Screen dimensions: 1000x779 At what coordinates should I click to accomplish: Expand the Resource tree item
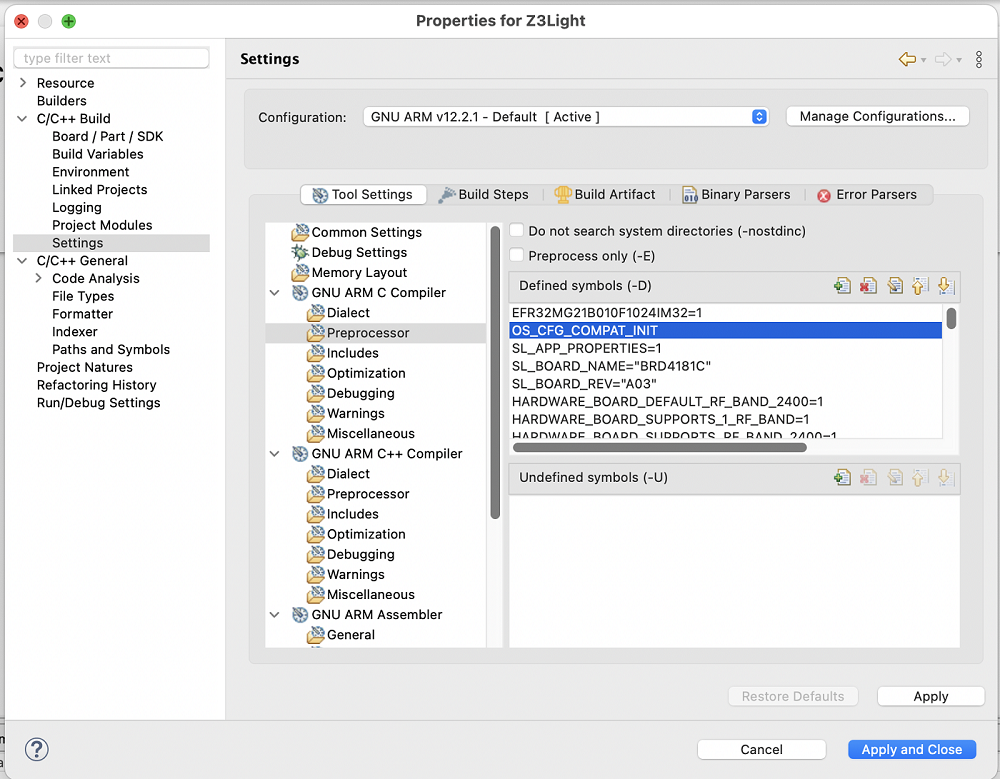point(23,83)
